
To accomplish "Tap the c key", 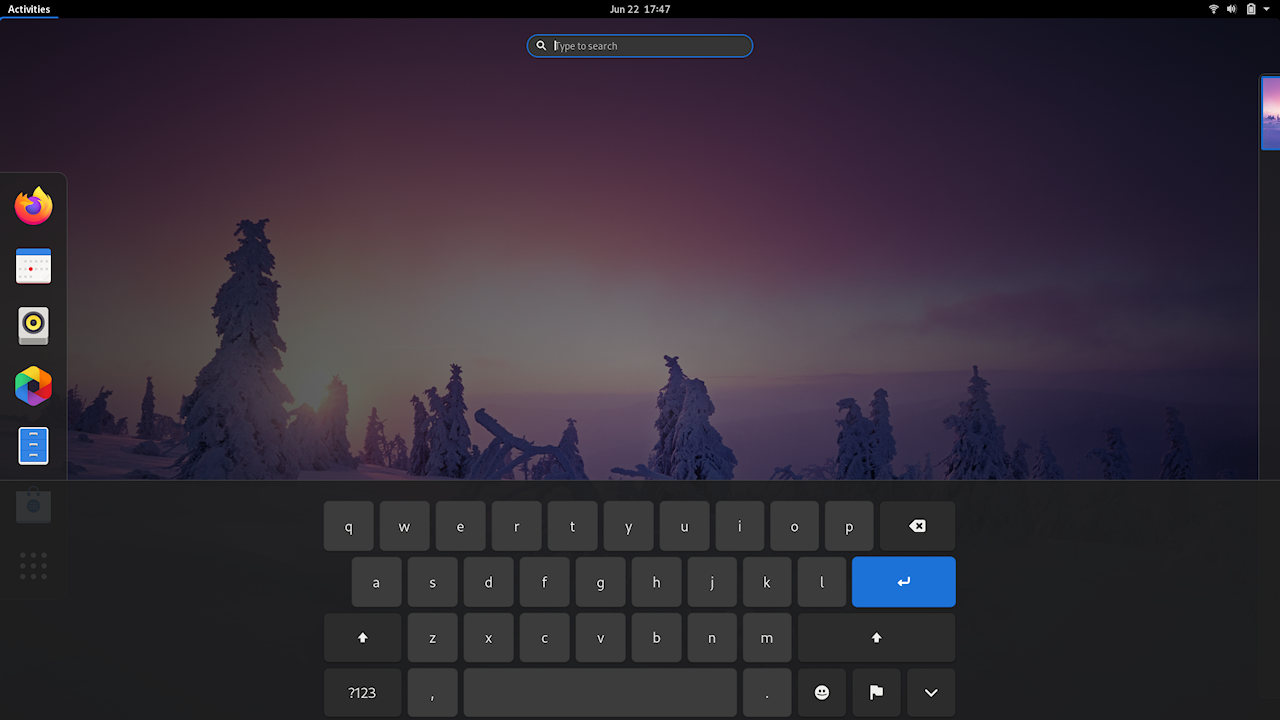I will [x=544, y=638].
